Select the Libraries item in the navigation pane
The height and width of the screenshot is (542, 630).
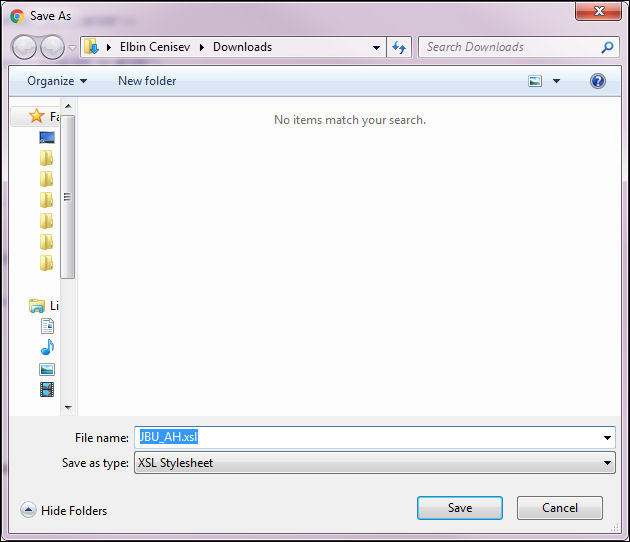(x=43, y=306)
